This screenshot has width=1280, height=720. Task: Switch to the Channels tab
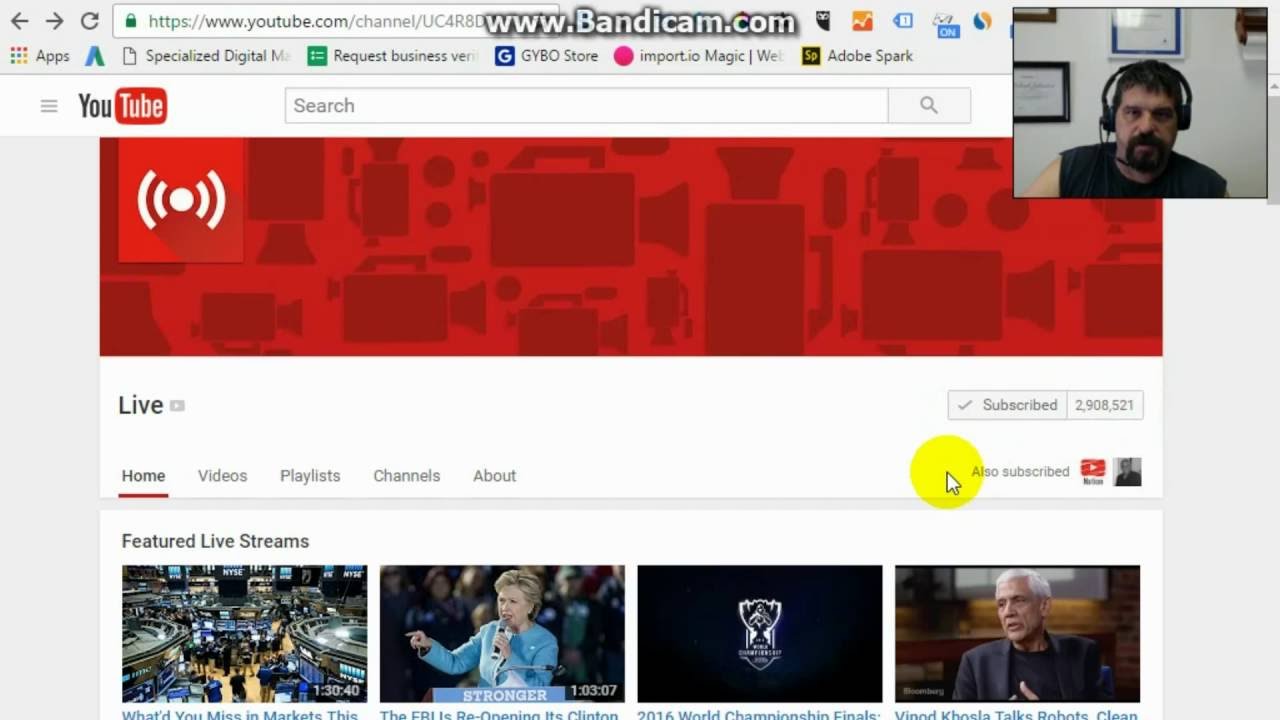point(407,476)
